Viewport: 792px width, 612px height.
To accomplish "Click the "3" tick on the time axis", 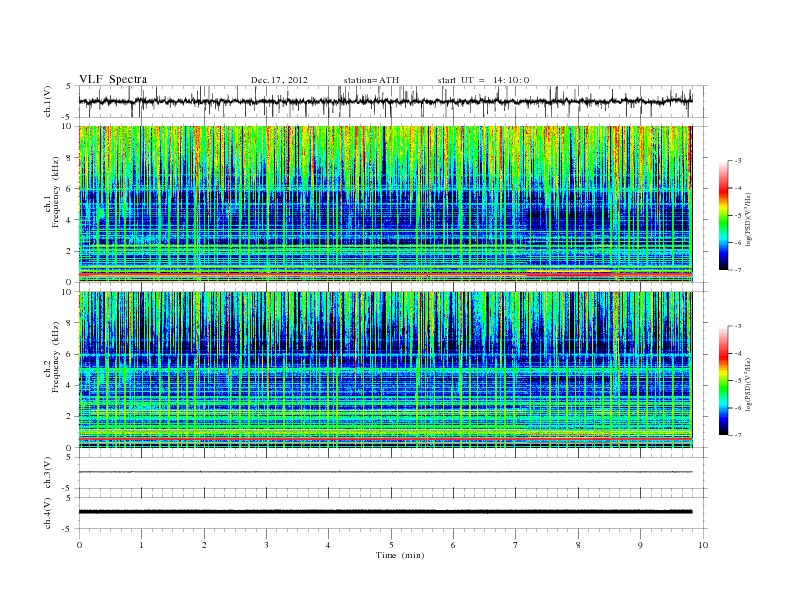I will tap(266, 545).
